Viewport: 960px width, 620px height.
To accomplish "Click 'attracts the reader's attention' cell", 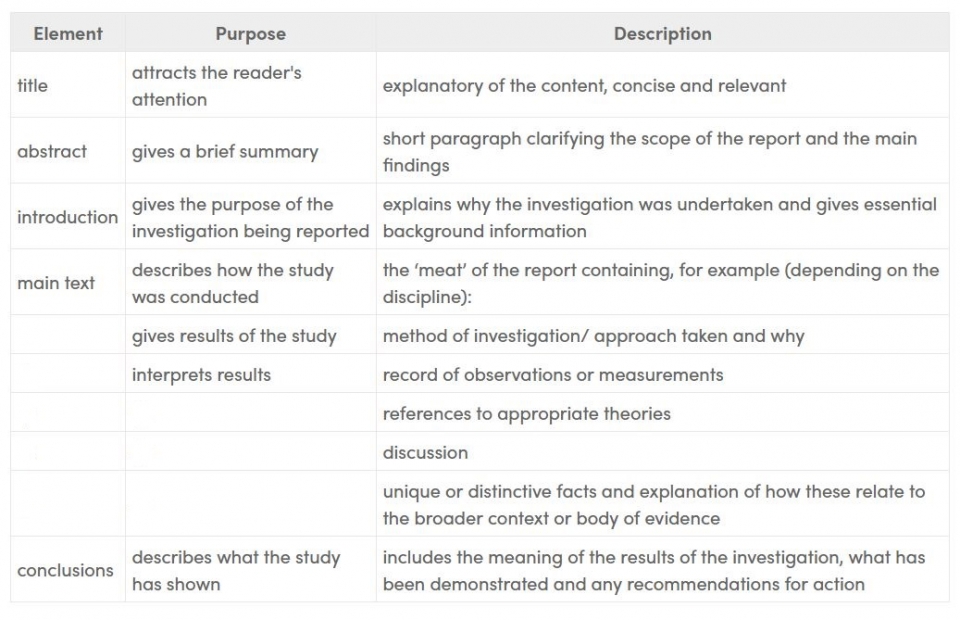I will coord(250,85).
